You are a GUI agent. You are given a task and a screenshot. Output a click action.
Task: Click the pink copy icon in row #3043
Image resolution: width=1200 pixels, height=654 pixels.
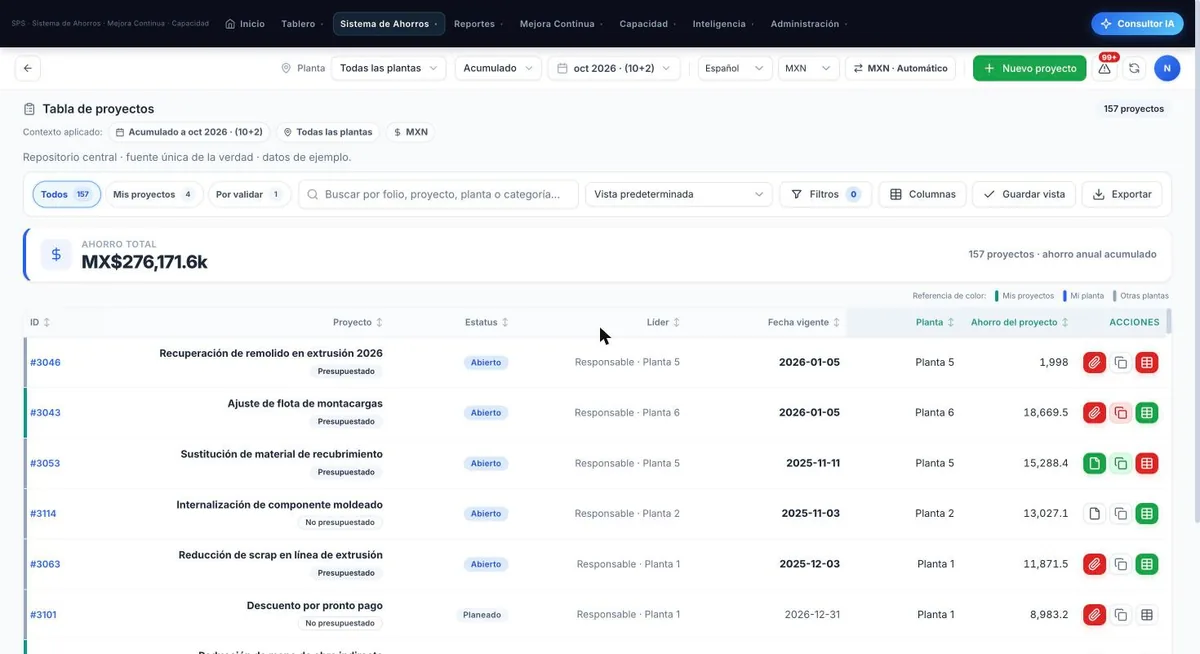[1121, 412]
